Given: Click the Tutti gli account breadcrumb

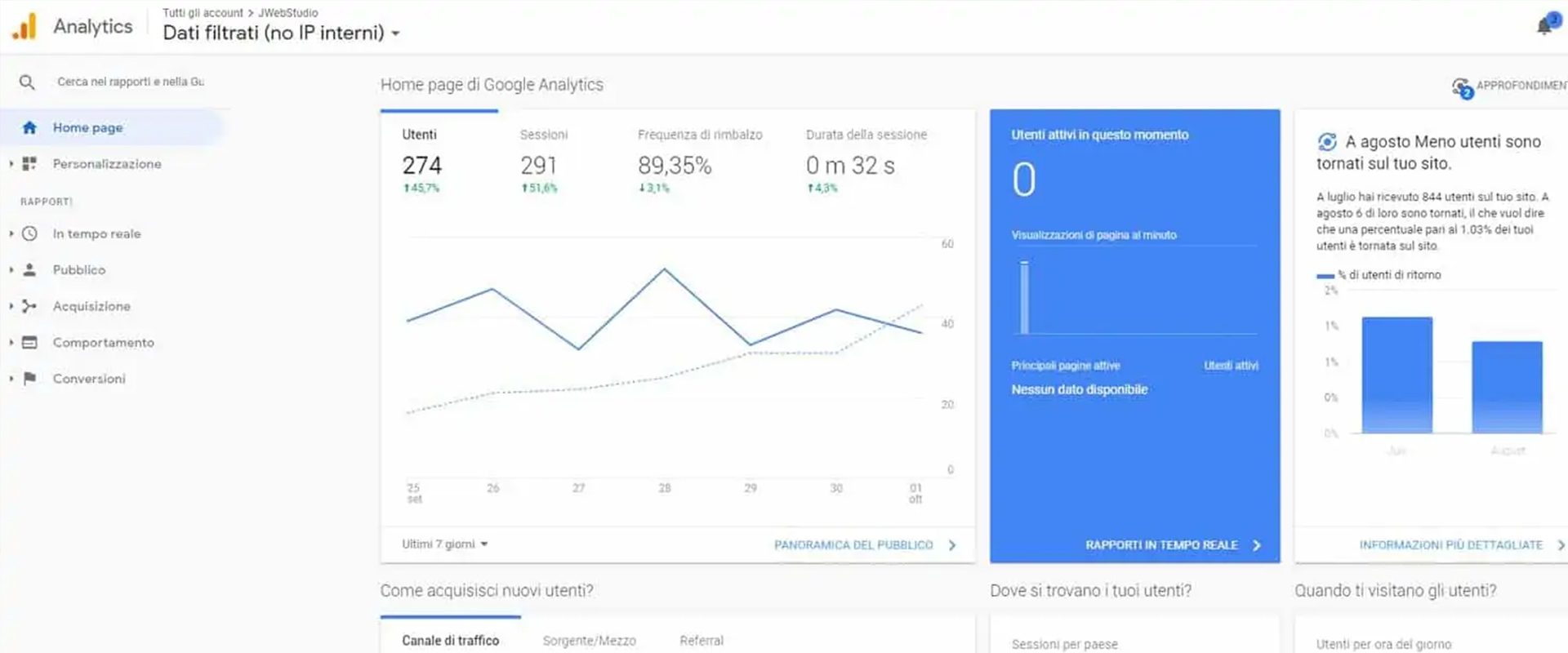Looking at the screenshot, I should (x=203, y=13).
